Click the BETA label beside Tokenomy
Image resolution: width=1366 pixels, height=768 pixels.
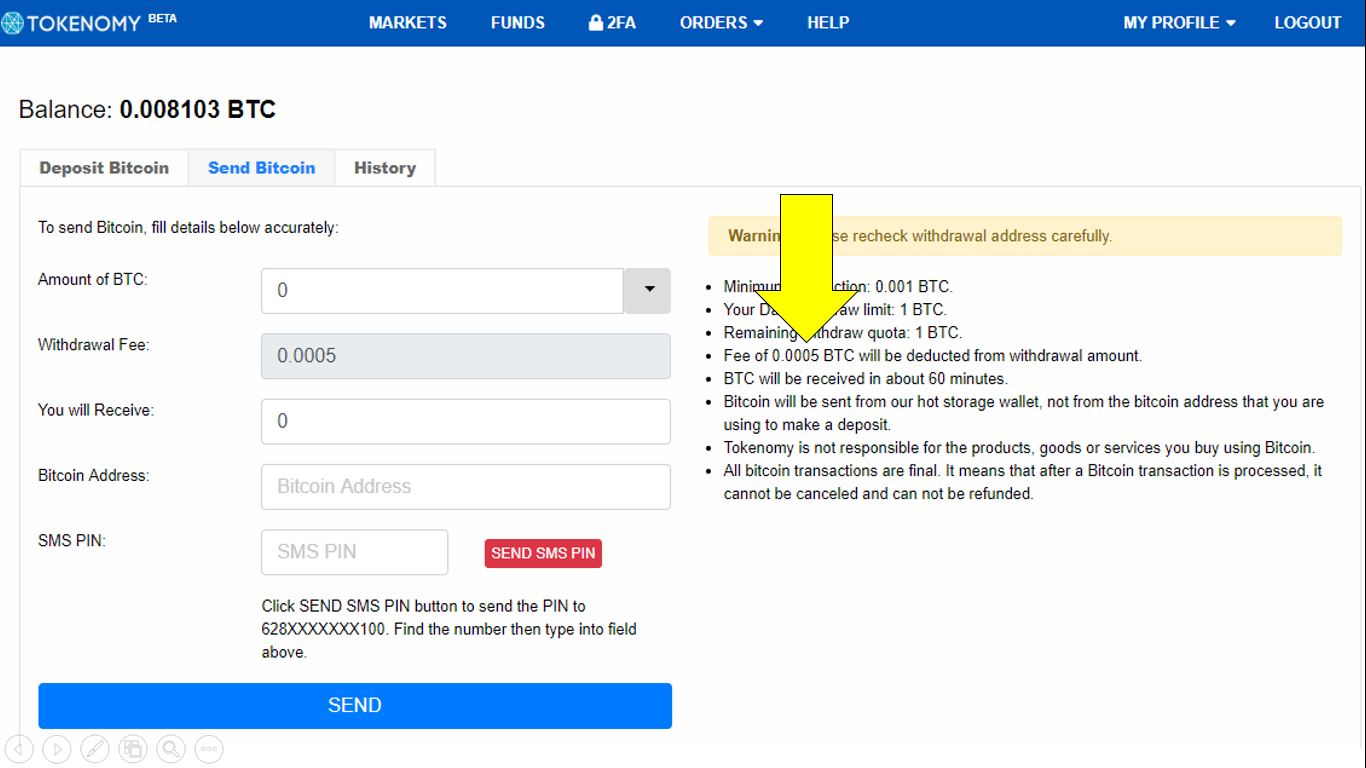(x=162, y=18)
